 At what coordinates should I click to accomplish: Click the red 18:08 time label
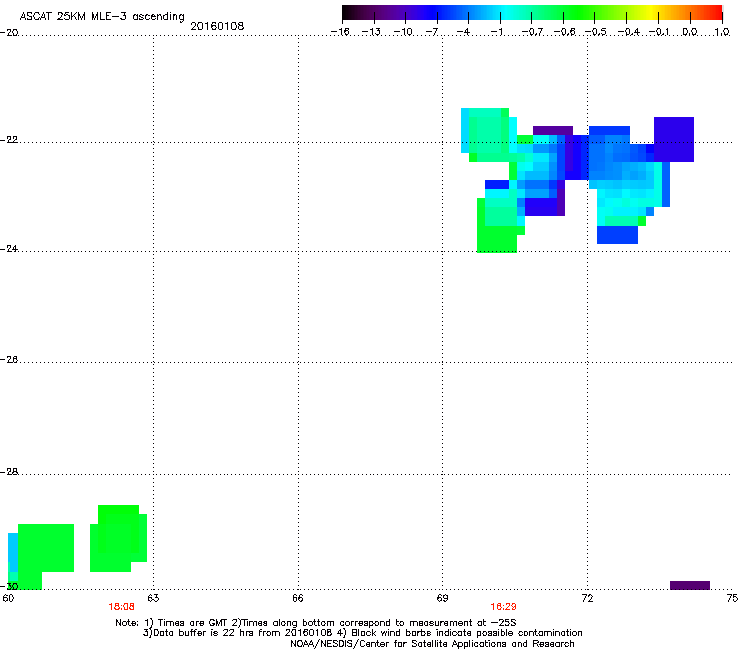[x=121, y=607]
